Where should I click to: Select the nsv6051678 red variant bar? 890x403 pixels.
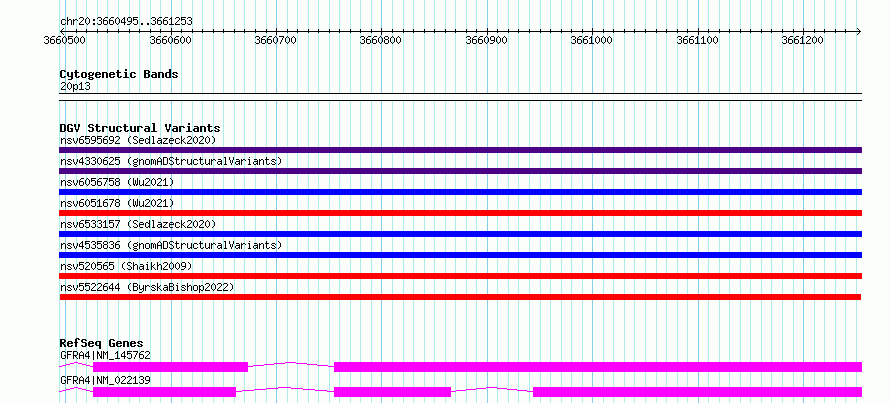[460, 213]
